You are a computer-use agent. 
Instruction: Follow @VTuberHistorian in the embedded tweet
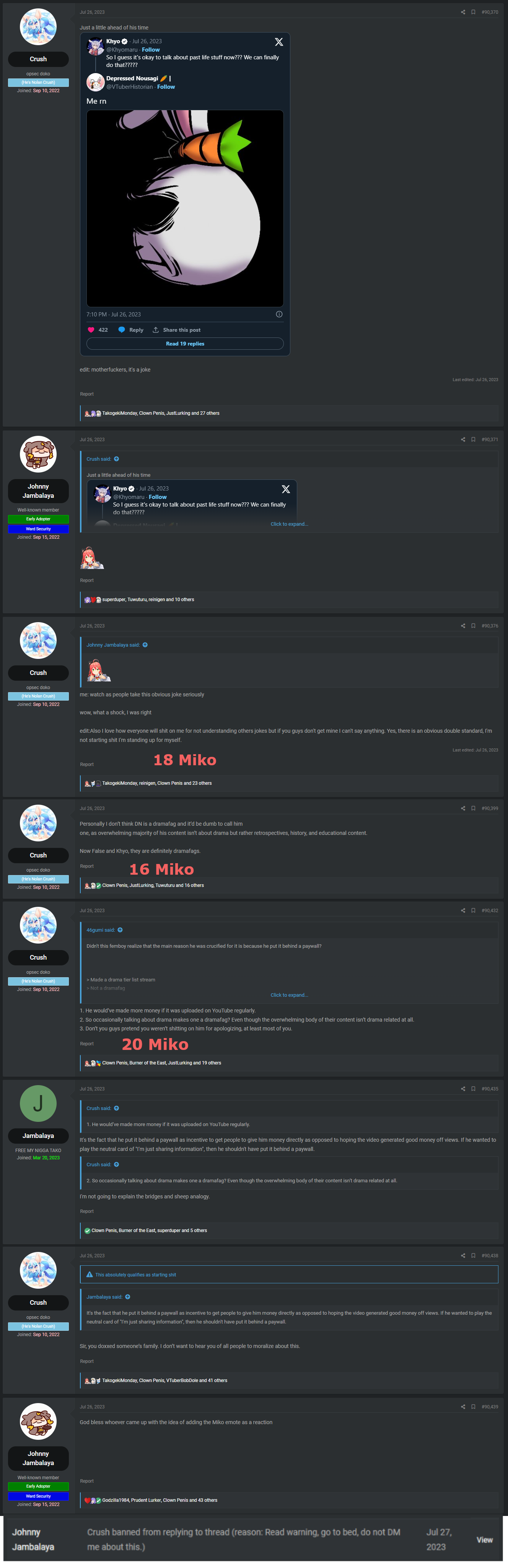pyautogui.click(x=166, y=87)
